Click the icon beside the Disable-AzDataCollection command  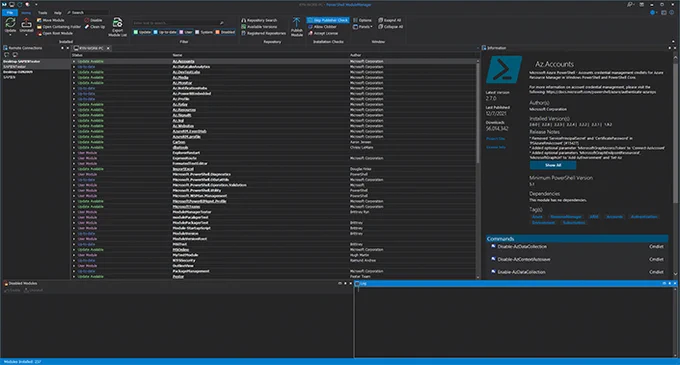coord(493,246)
